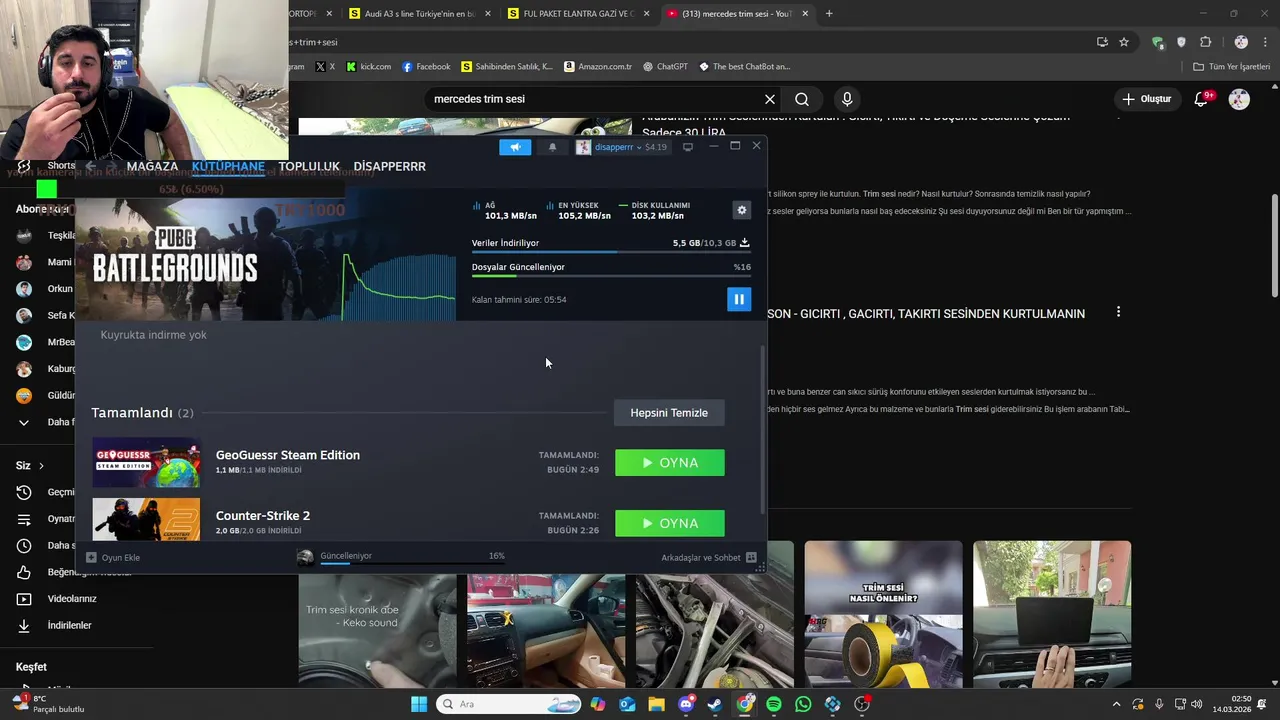
Task: Open Facebook bookmark
Action: [427, 67]
